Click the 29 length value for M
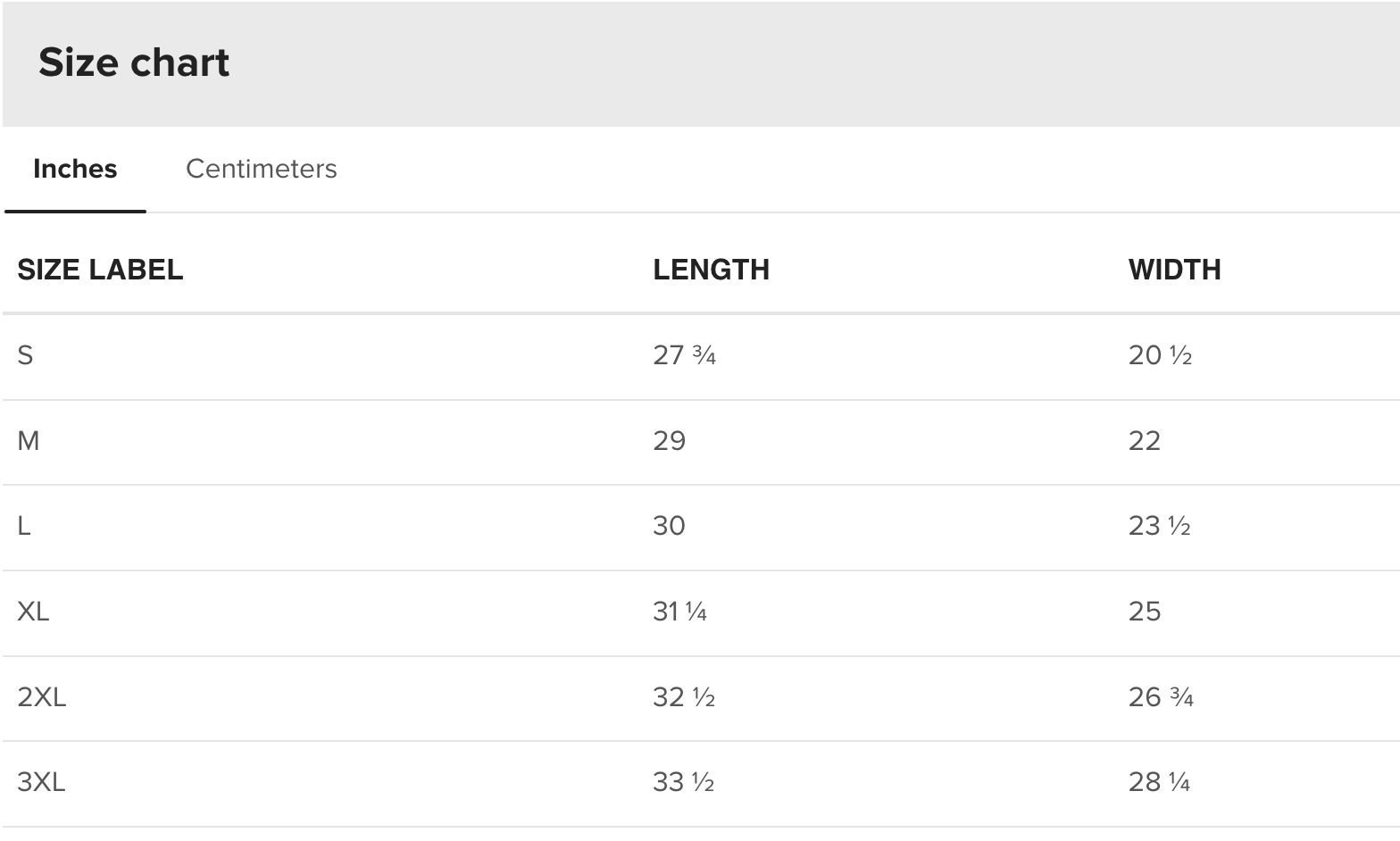This screenshot has width=1400, height=841. click(669, 441)
